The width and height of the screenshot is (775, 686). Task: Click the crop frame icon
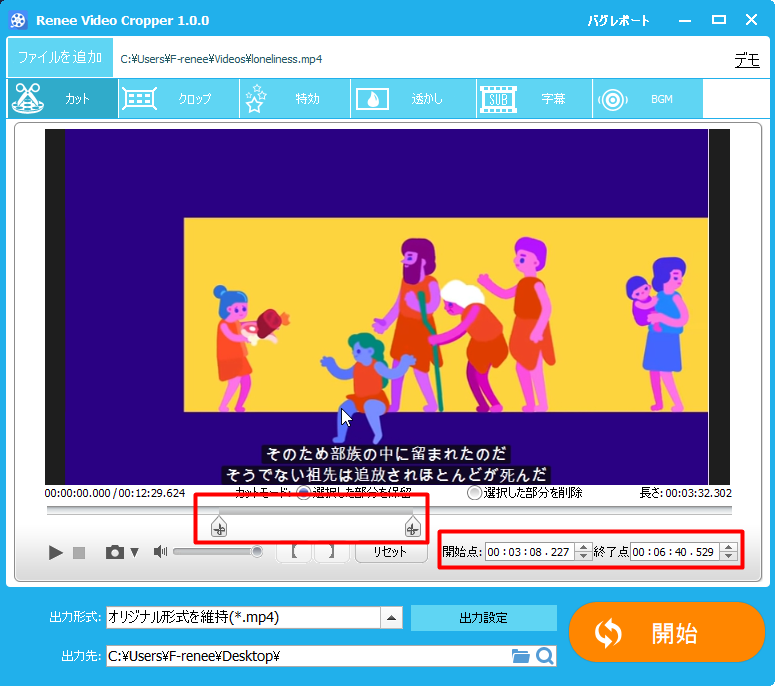139,99
